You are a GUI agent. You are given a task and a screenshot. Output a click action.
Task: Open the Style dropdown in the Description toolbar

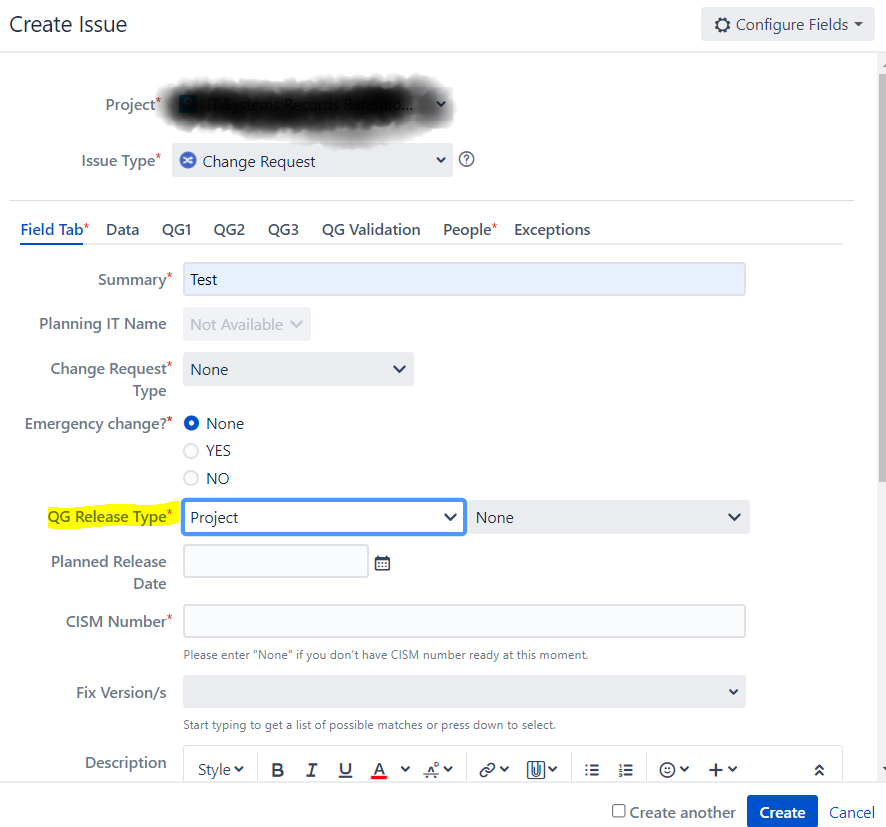tap(218, 769)
